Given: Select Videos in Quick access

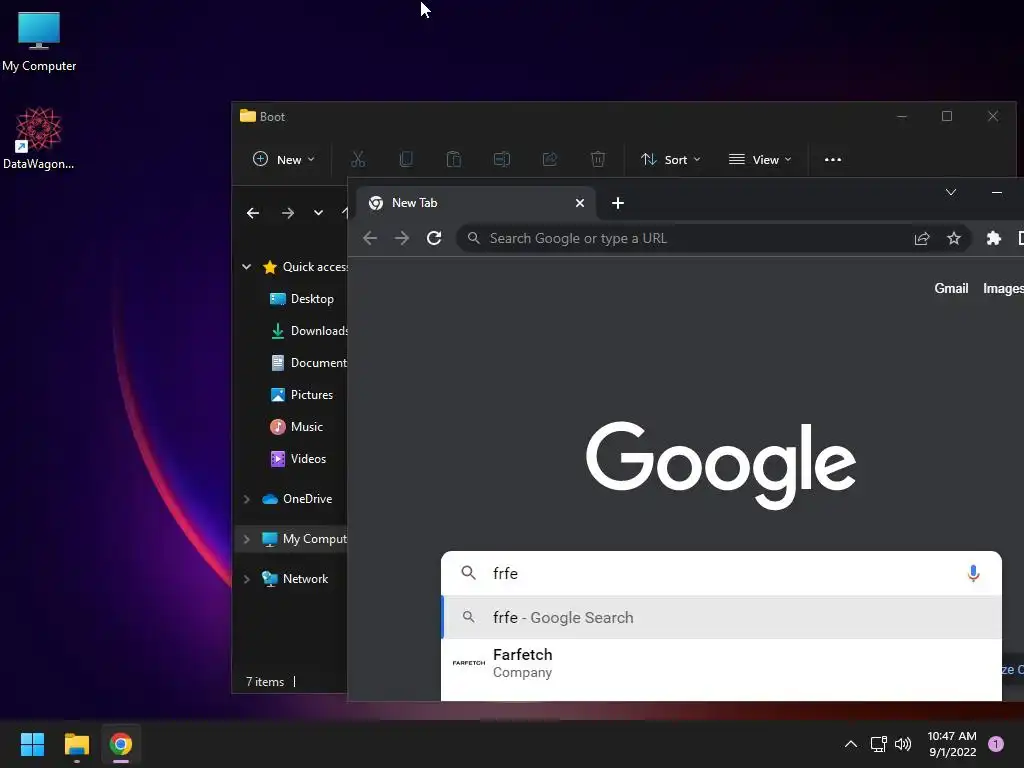Looking at the screenshot, I should click(x=298, y=458).
